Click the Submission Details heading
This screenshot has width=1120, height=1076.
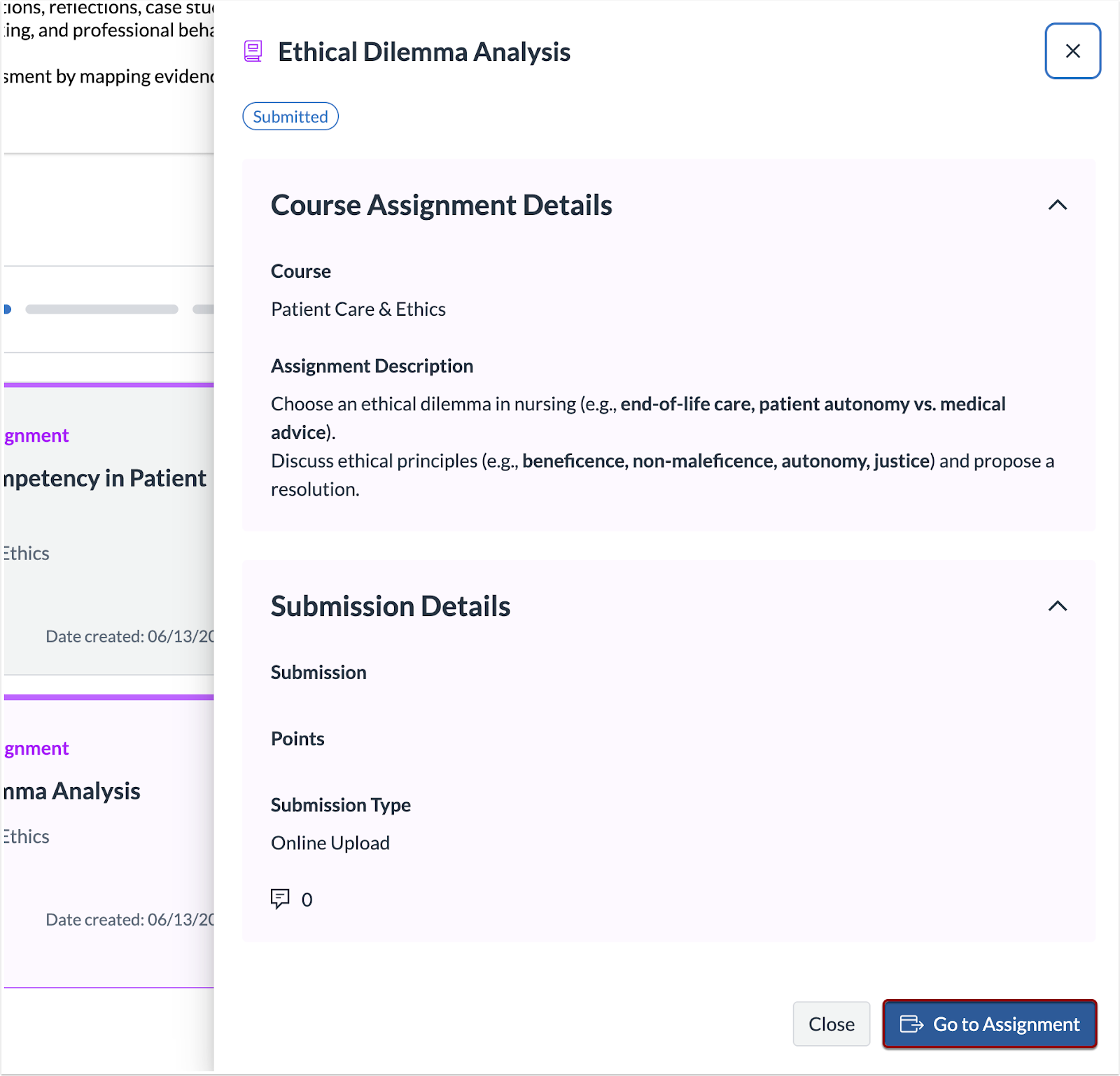391,607
